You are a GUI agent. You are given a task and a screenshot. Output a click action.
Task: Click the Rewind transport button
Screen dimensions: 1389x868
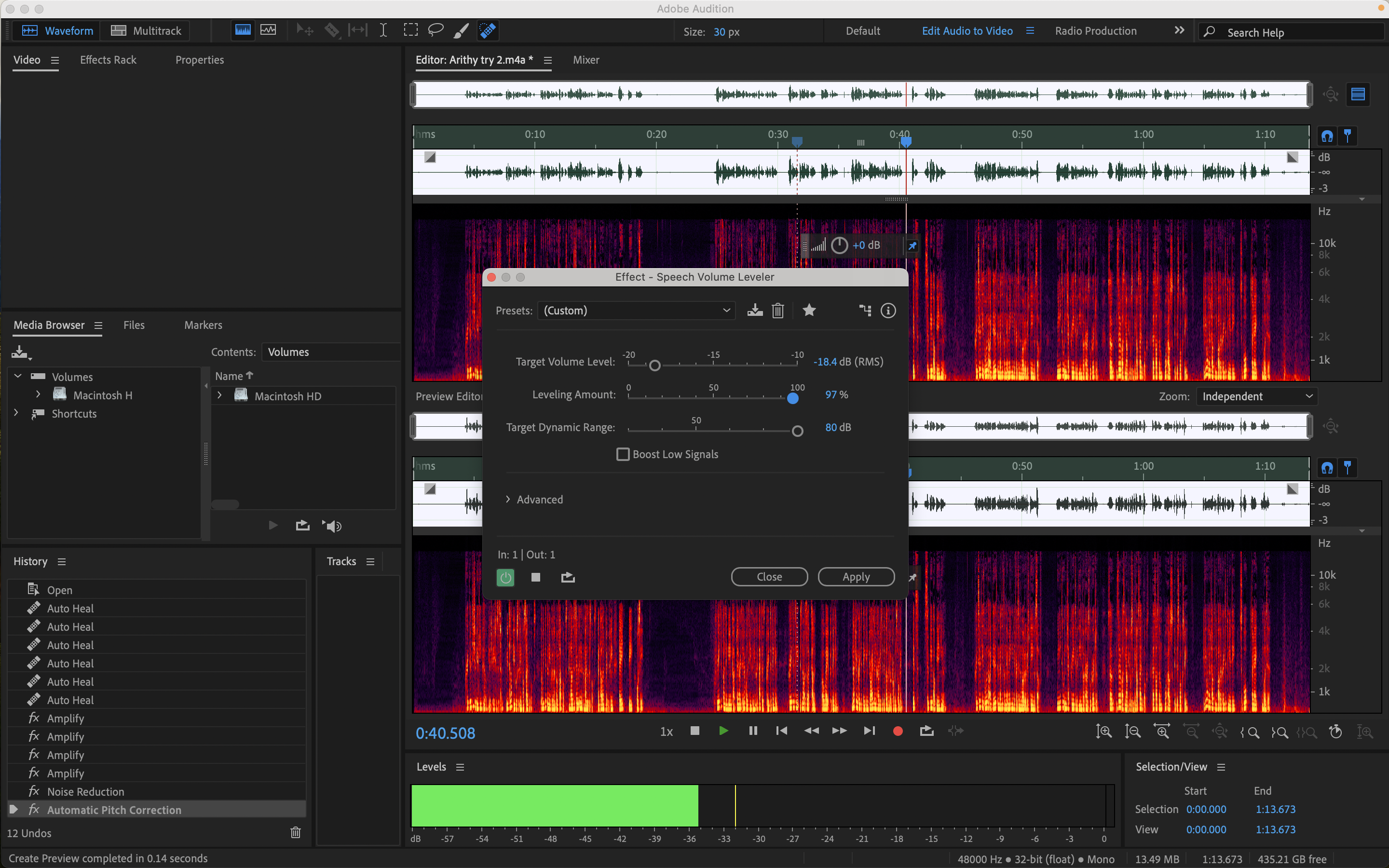tap(811, 731)
